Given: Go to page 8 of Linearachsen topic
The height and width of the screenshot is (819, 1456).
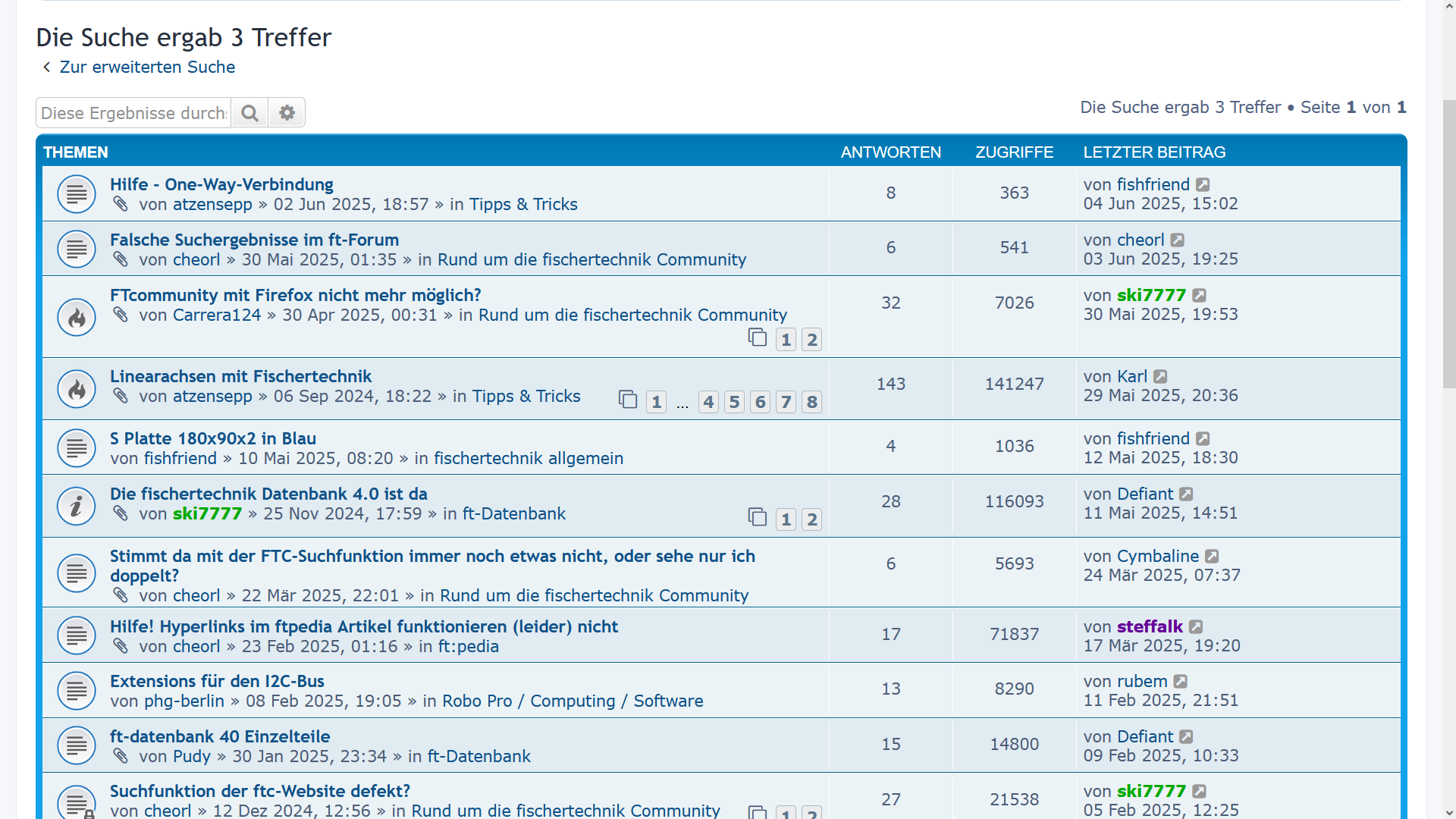Looking at the screenshot, I should pos(812,402).
